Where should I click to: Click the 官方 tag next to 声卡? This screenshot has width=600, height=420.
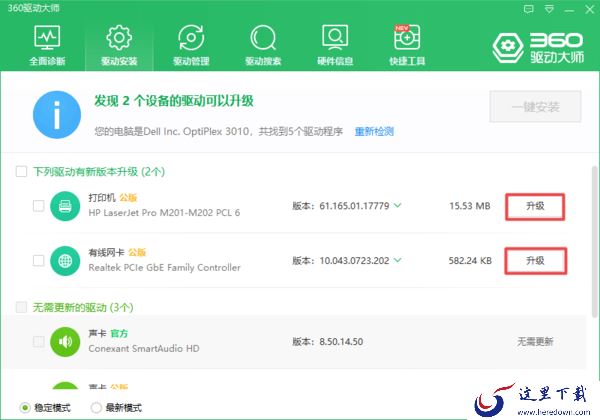point(119,334)
